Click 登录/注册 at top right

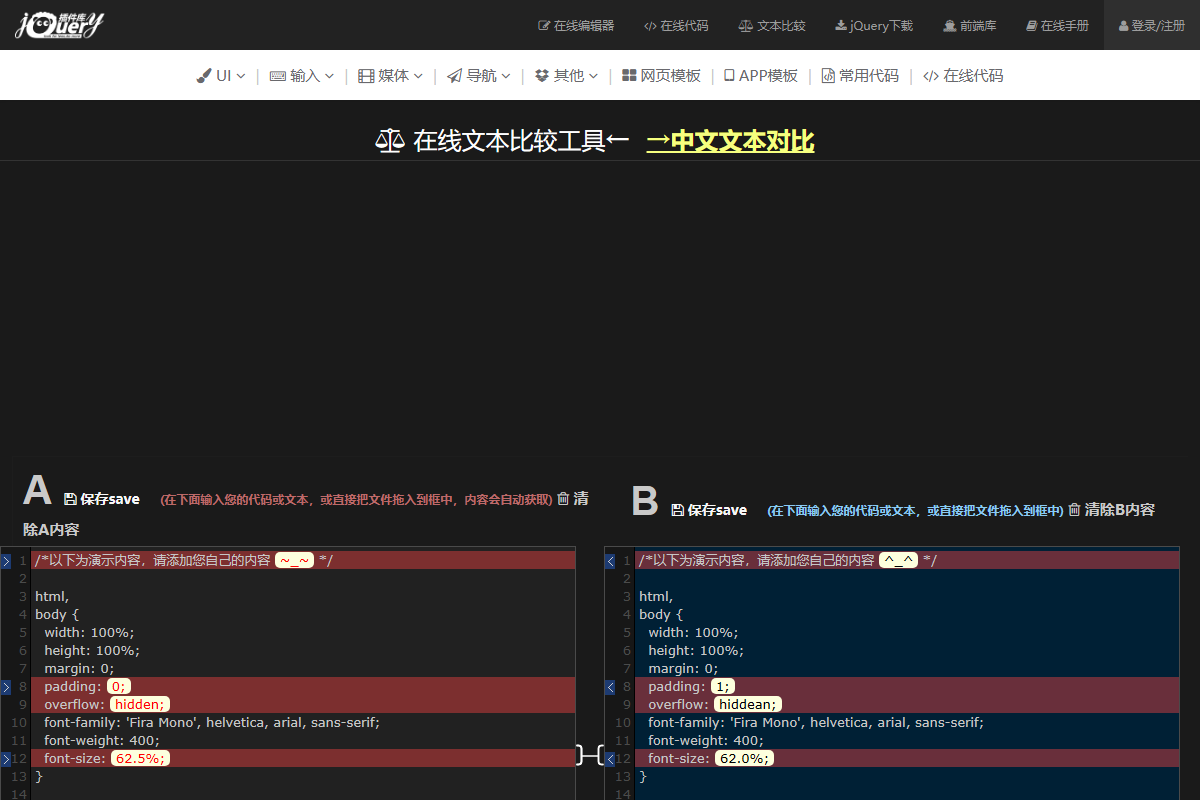point(1152,25)
